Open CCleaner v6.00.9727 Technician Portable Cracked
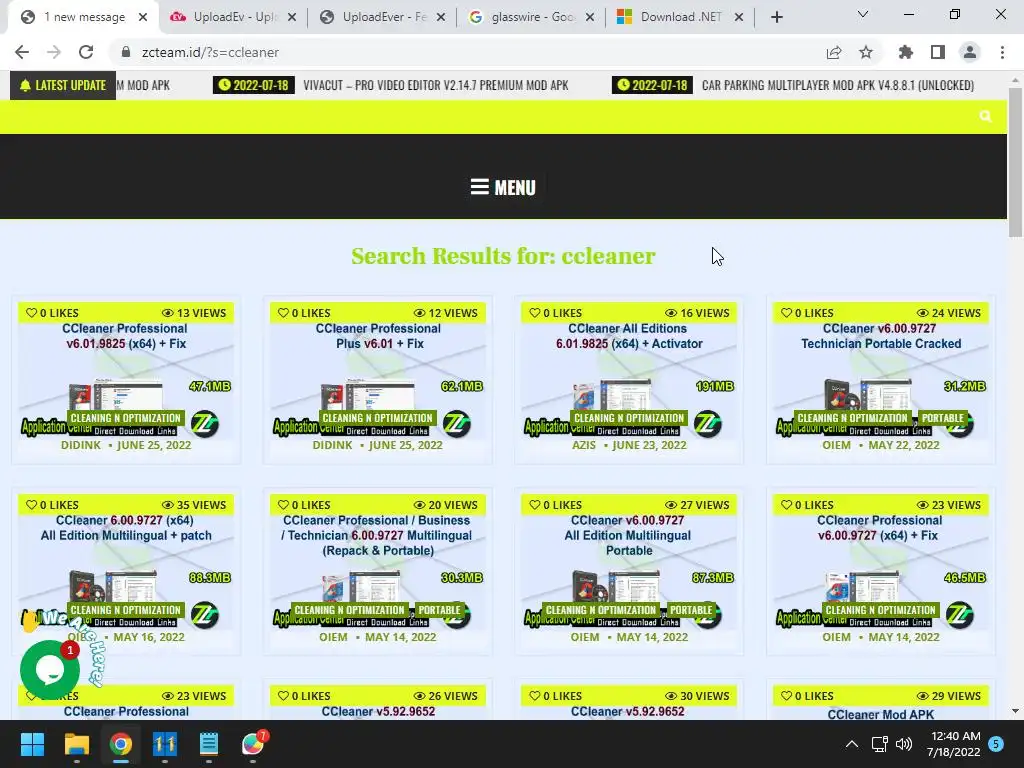The width and height of the screenshot is (1024, 768). click(x=881, y=336)
